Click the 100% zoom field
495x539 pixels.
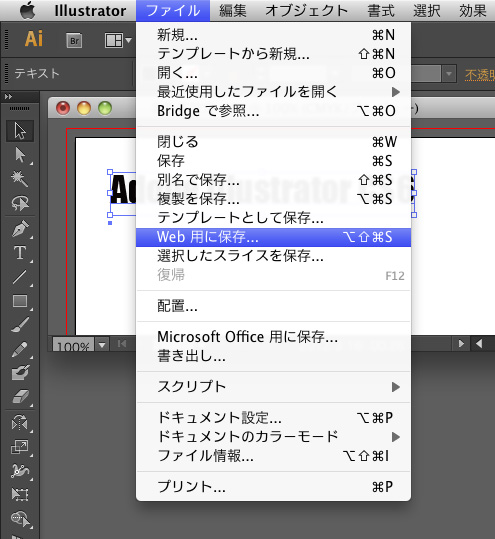click(x=74, y=345)
